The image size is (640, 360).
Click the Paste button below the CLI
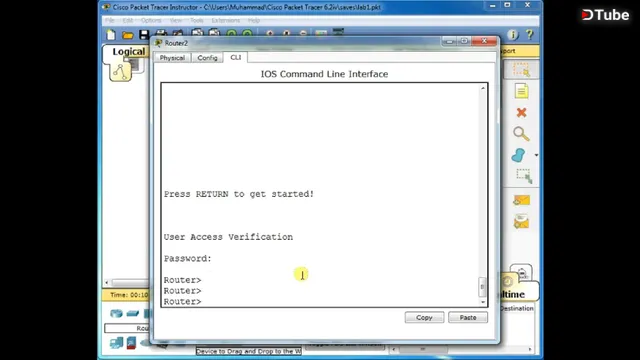(468, 317)
